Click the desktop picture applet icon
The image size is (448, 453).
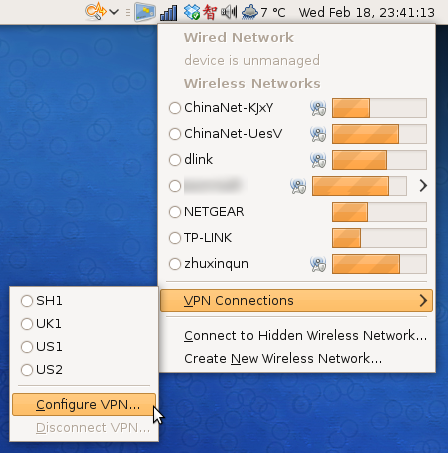coord(145,12)
